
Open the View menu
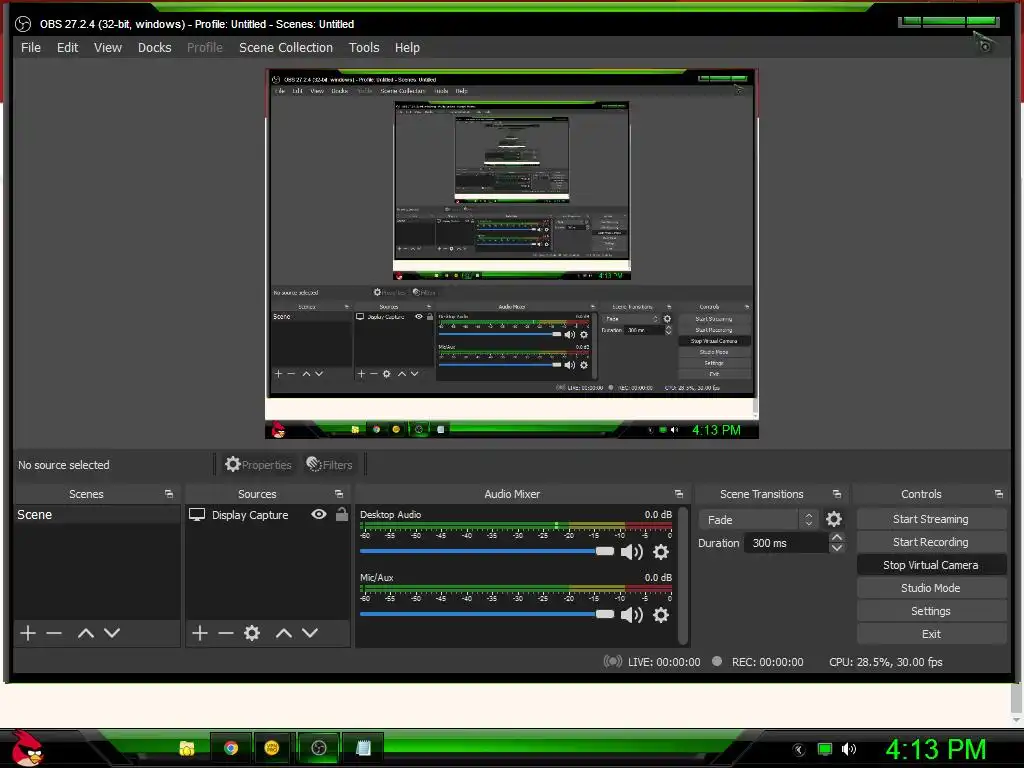click(108, 48)
